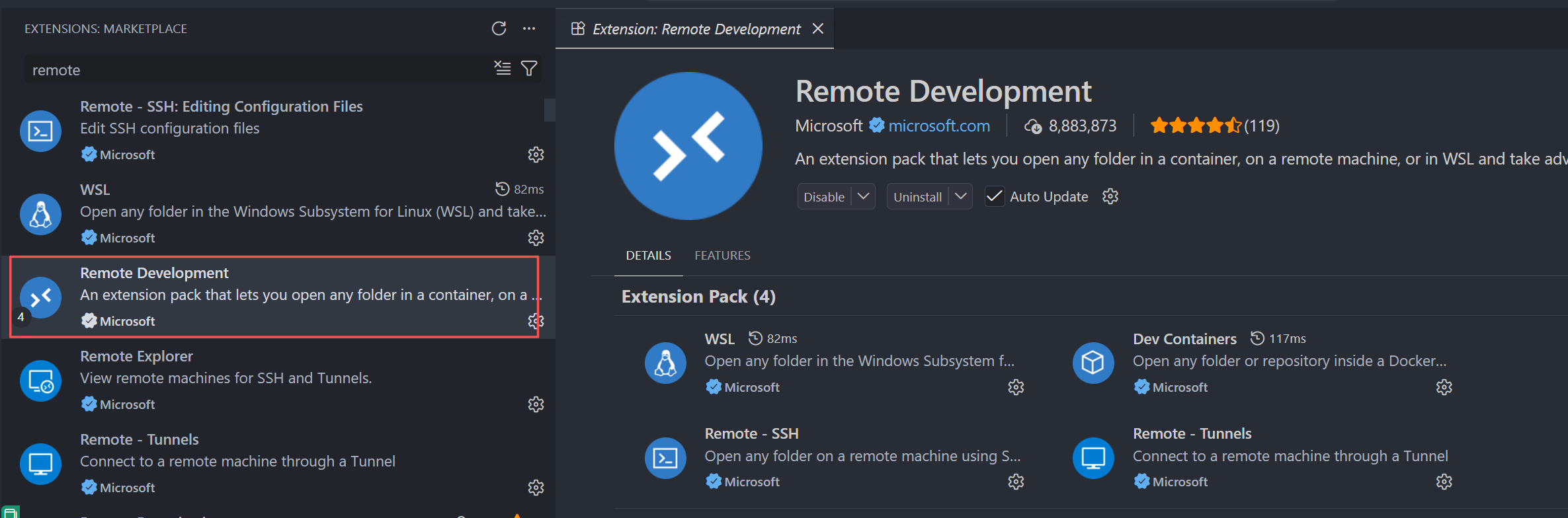The width and height of the screenshot is (1568, 518).
Task: Click the WSL penguin icon in sidebar list
Action: 40,214
